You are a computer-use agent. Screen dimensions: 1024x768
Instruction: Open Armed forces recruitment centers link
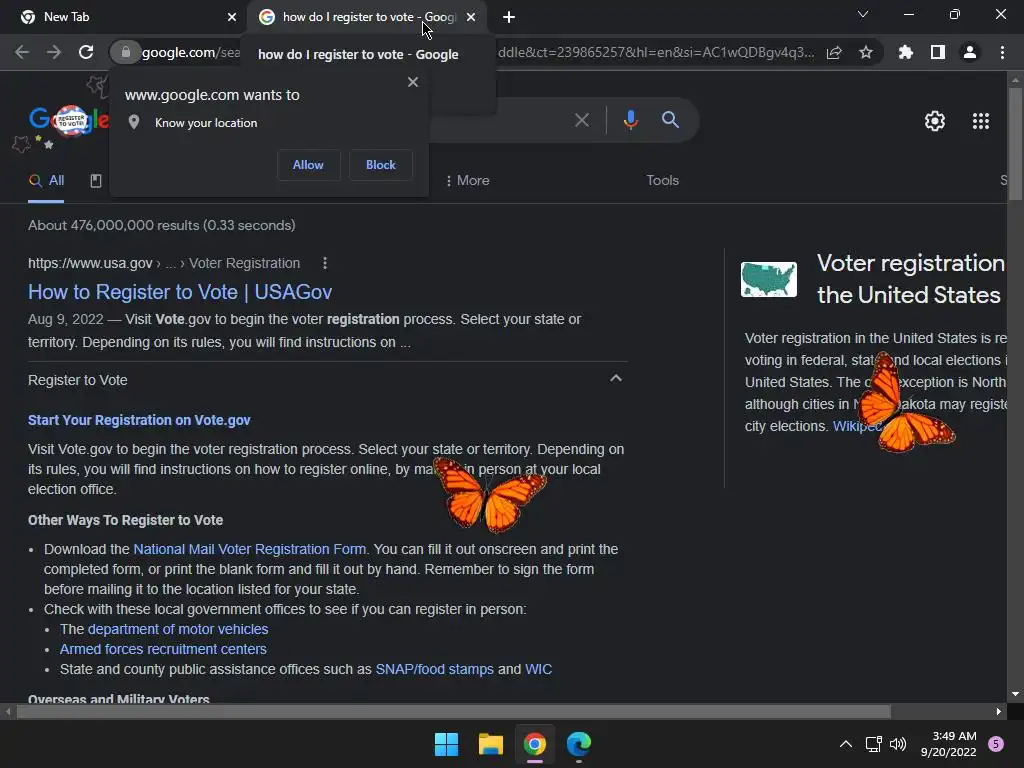[163, 650]
